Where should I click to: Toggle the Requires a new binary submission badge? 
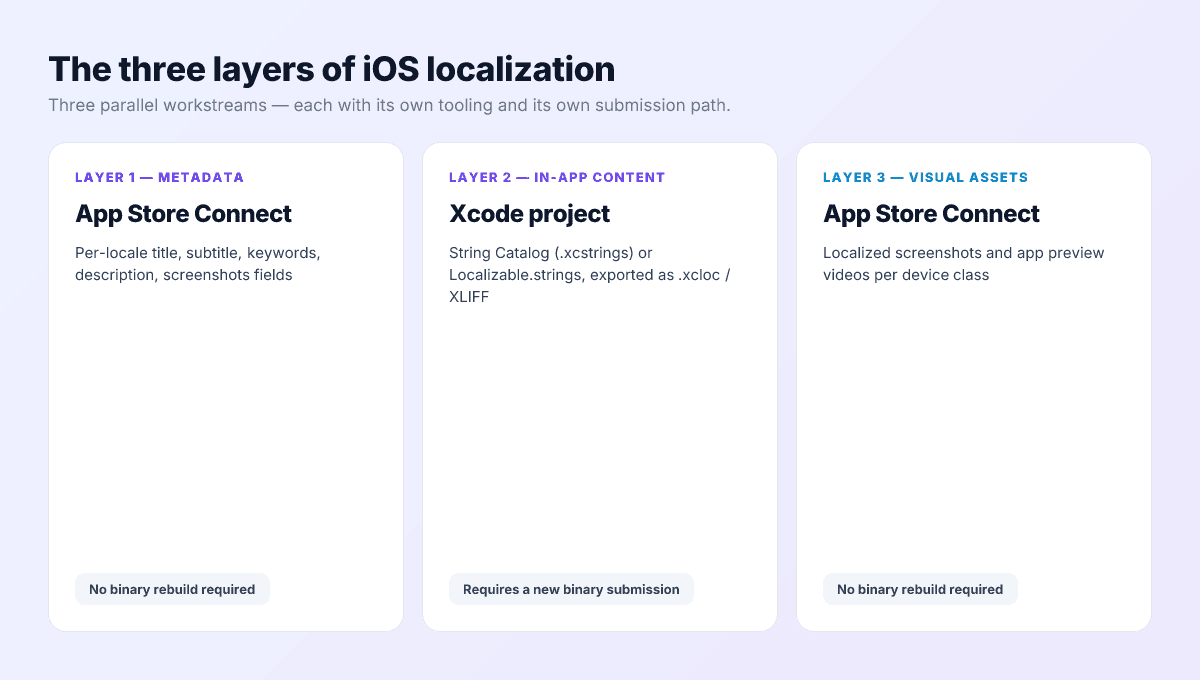coord(571,589)
